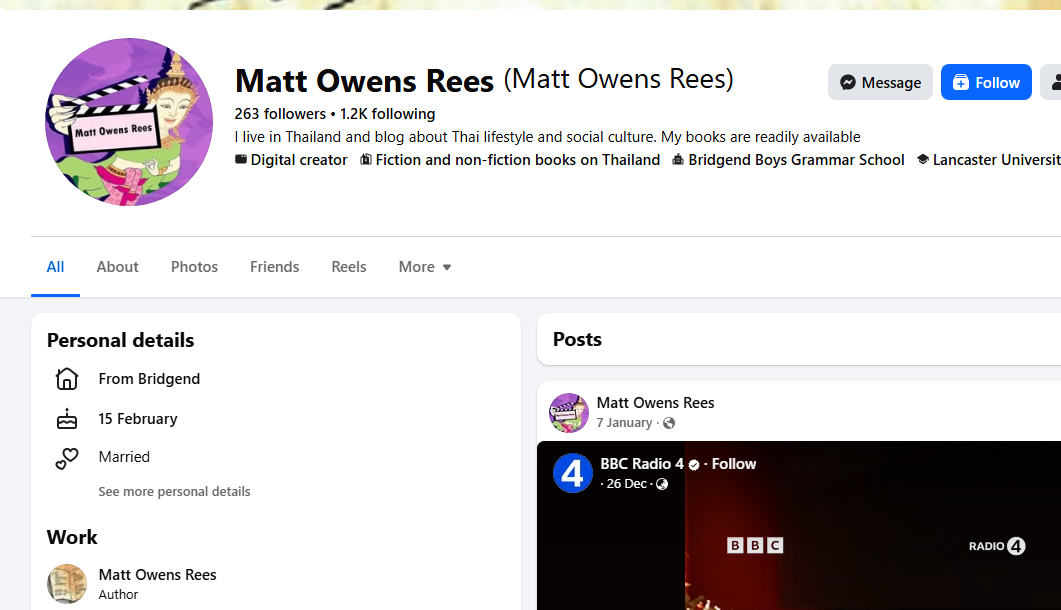Open the 26 Dec shared post date
Screen dimensions: 1061x610
click(x=627, y=483)
